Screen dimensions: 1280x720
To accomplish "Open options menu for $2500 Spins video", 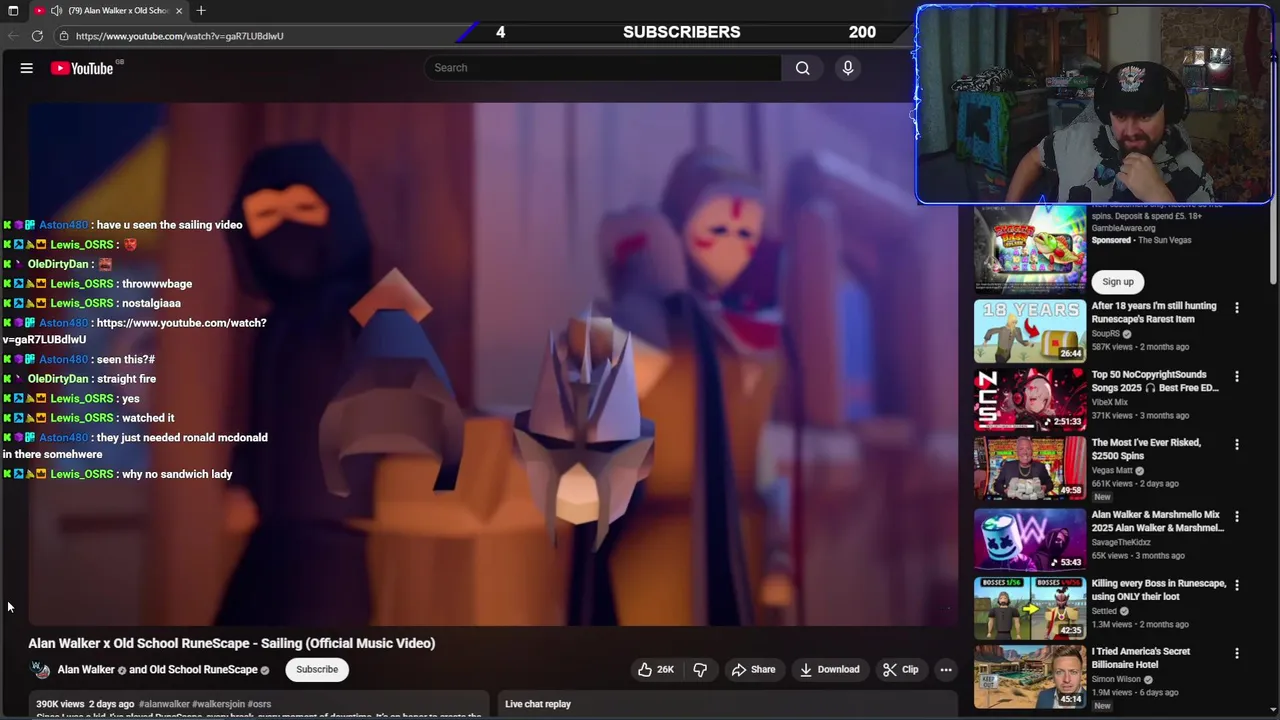I will [1237, 445].
